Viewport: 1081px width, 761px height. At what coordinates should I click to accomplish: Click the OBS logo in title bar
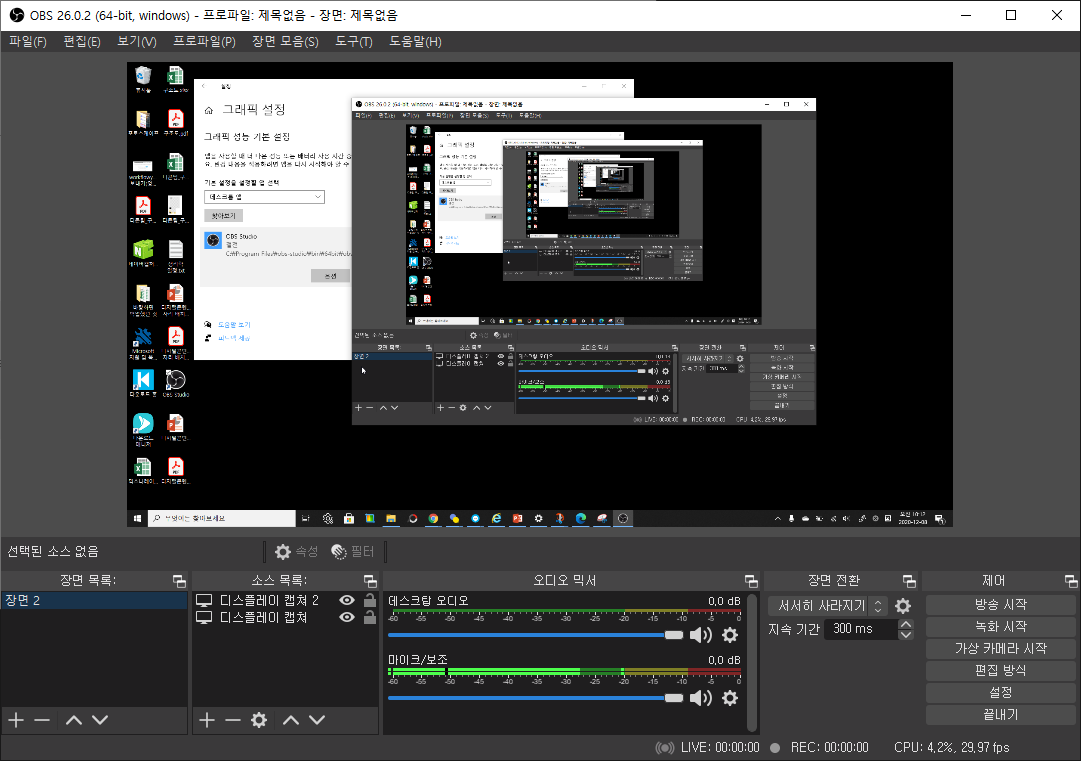(x=17, y=15)
